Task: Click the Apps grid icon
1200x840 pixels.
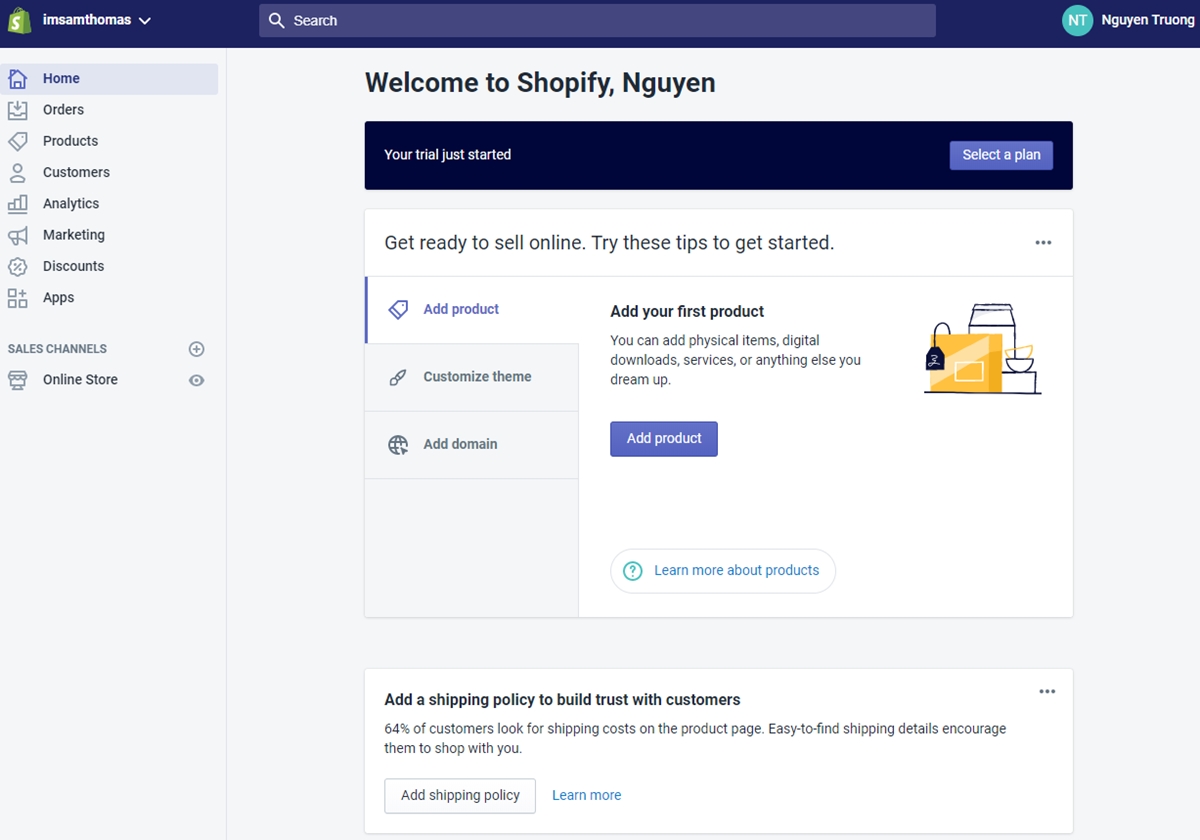Action: coord(17,297)
